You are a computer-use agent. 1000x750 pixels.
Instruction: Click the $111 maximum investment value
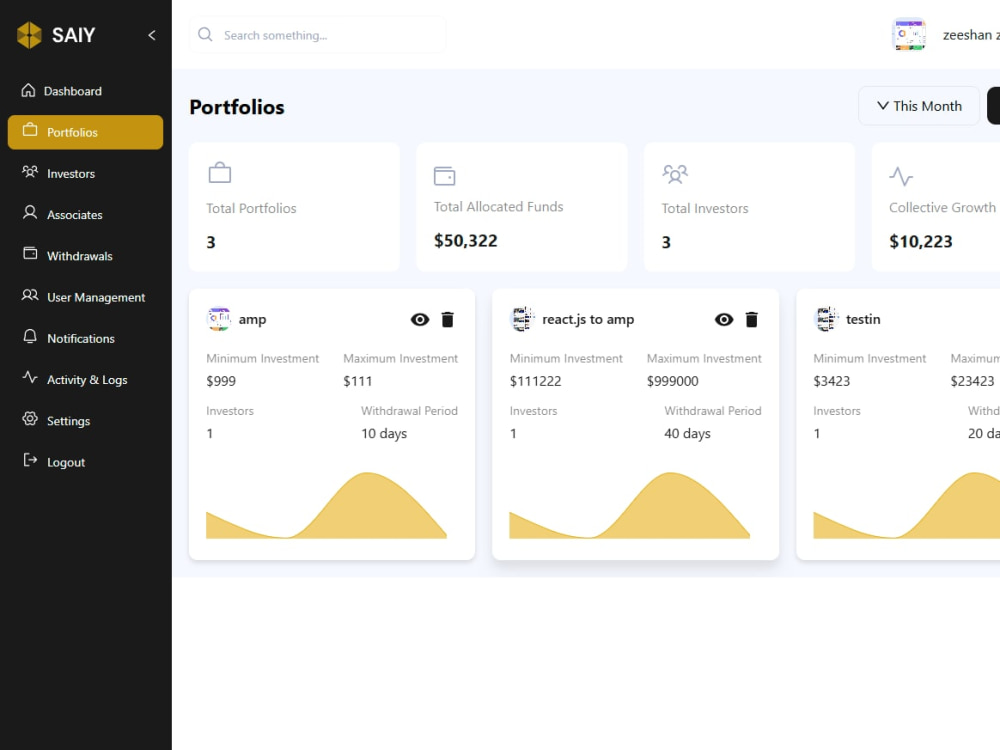tap(357, 381)
